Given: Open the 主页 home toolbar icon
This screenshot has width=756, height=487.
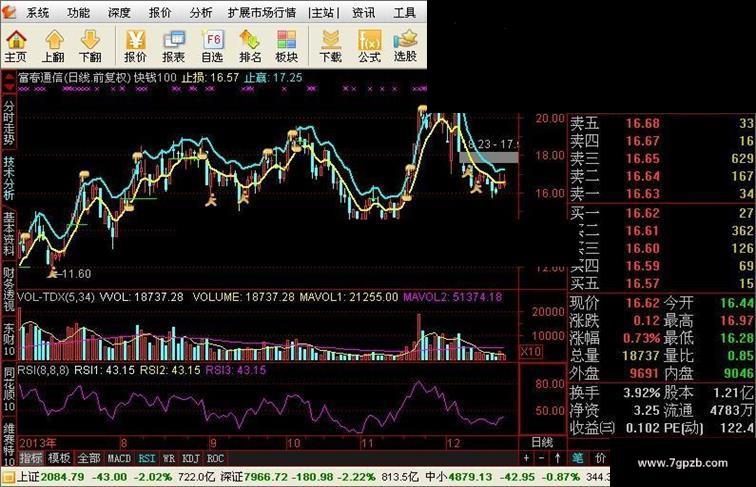Looking at the screenshot, I should click(16, 46).
